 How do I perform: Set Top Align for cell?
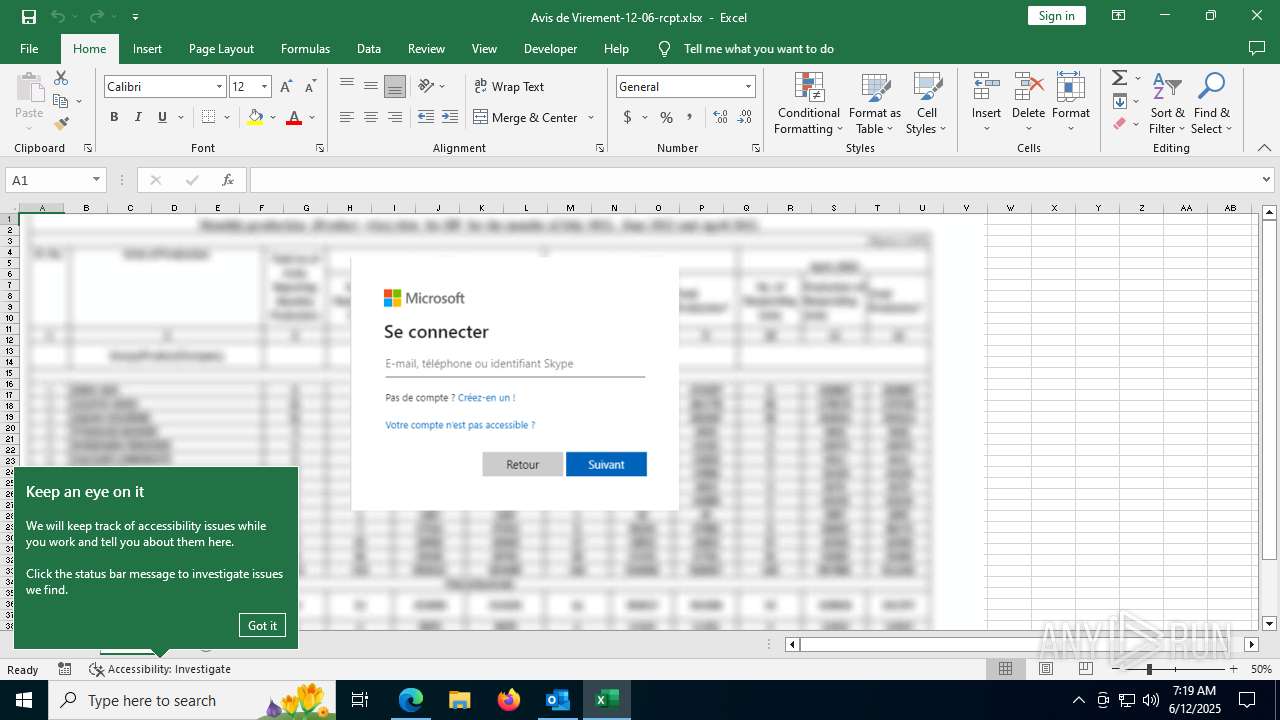[x=347, y=86]
